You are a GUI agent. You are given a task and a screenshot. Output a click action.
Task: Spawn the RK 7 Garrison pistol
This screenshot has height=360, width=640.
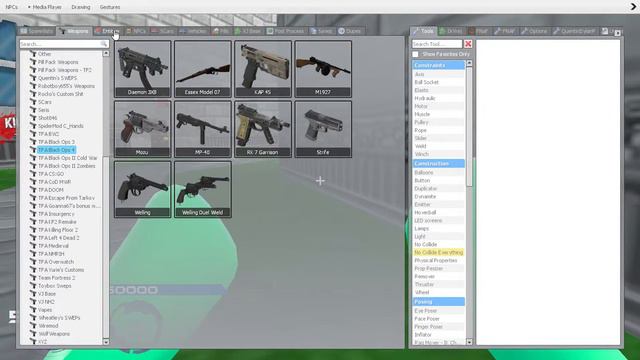pyautogui.click(x=263, y=129)
